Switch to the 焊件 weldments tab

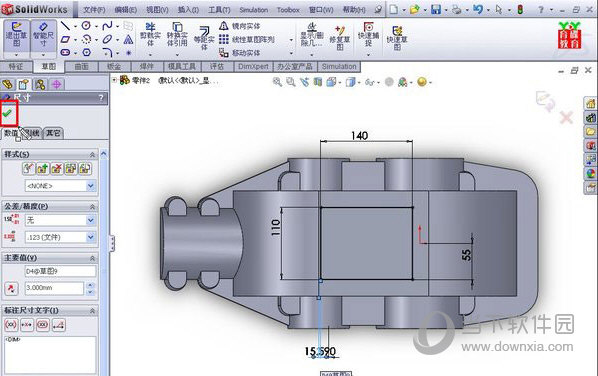[x=147, y=66]
